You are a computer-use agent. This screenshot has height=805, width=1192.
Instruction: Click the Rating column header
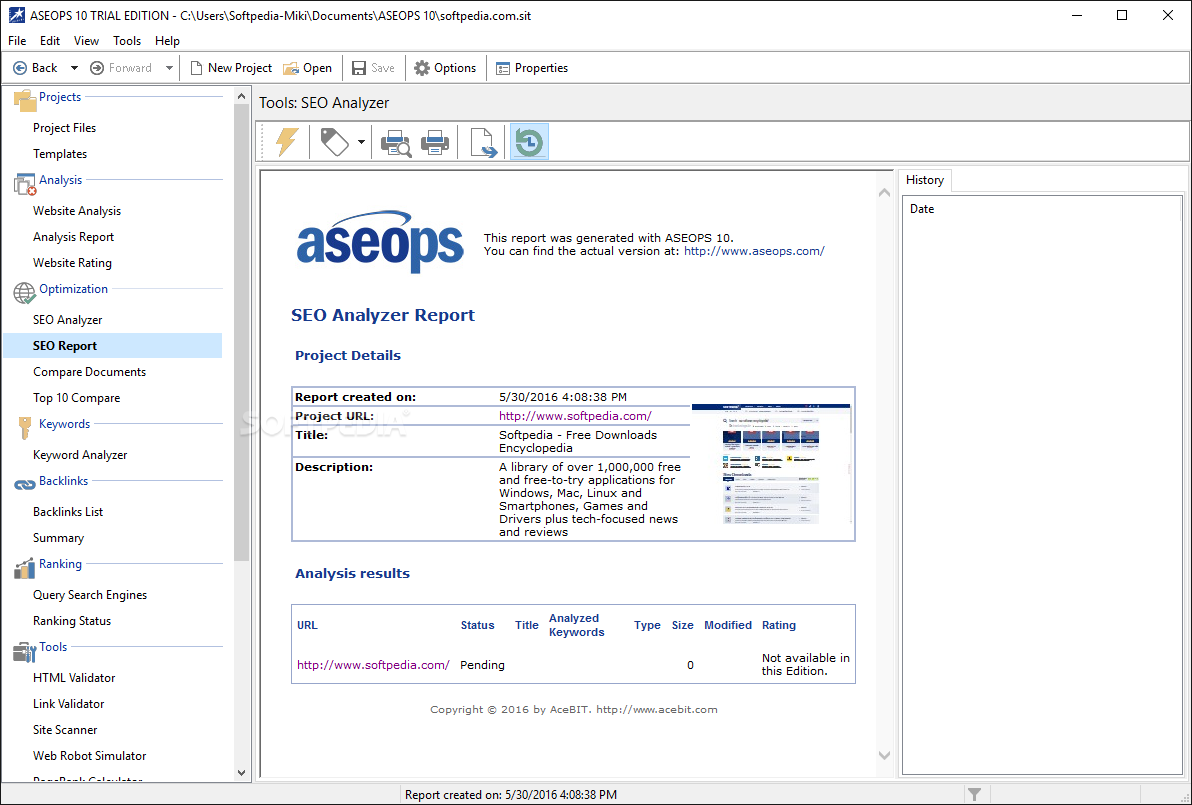tap(779, 625)
